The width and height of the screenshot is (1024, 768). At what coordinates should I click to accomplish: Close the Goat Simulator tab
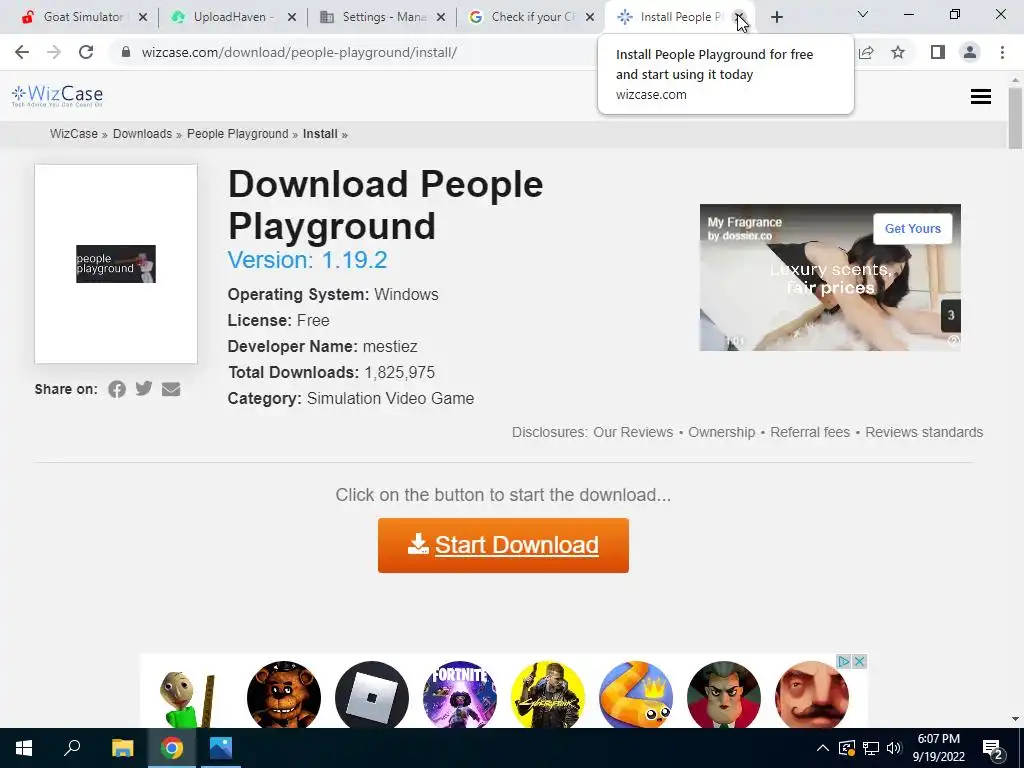pyautogui.click(x=143, y=17)
